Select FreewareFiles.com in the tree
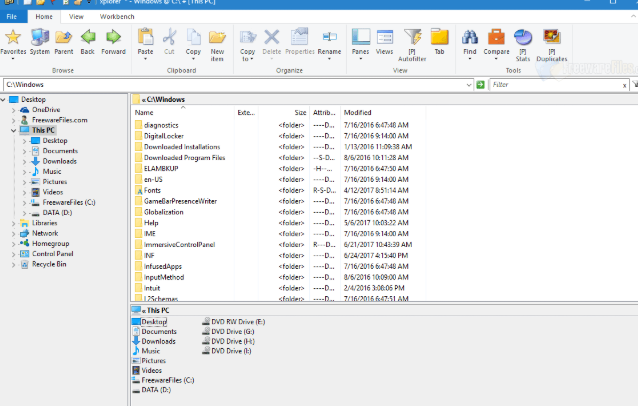Viewport: 638px width, 406px height. pos(59,120)
